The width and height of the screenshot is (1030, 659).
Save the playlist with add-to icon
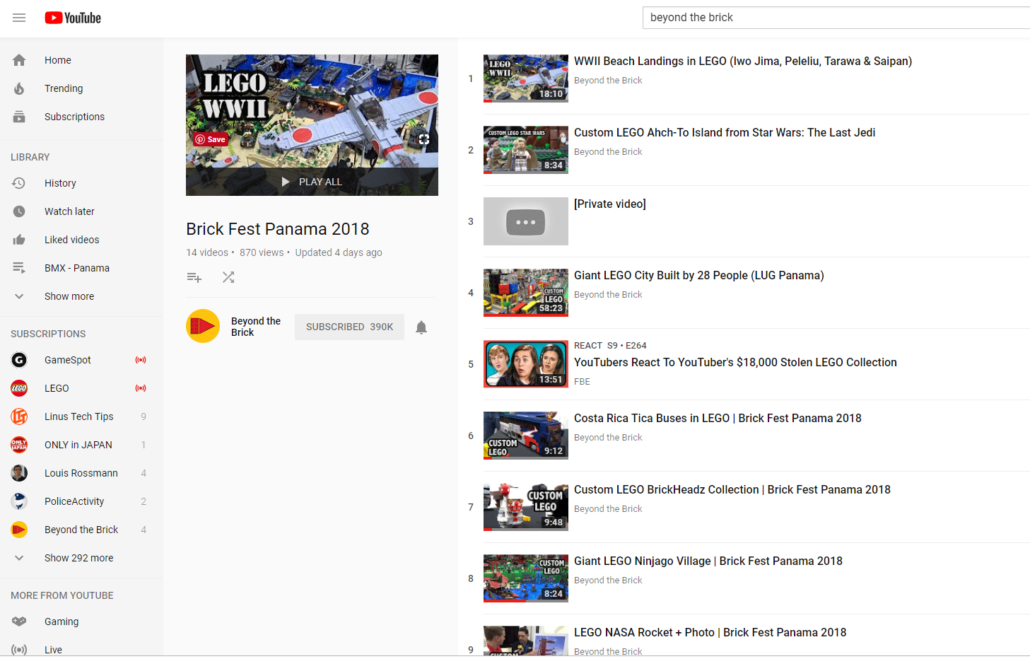pos(194,277)
